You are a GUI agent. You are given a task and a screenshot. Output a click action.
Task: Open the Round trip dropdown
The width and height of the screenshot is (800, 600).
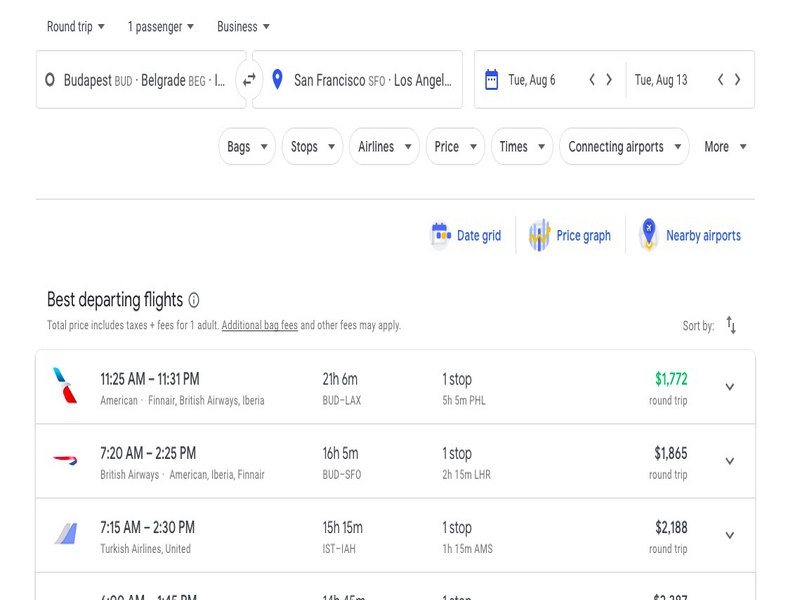pyautogui.click(x=76, y=27)
